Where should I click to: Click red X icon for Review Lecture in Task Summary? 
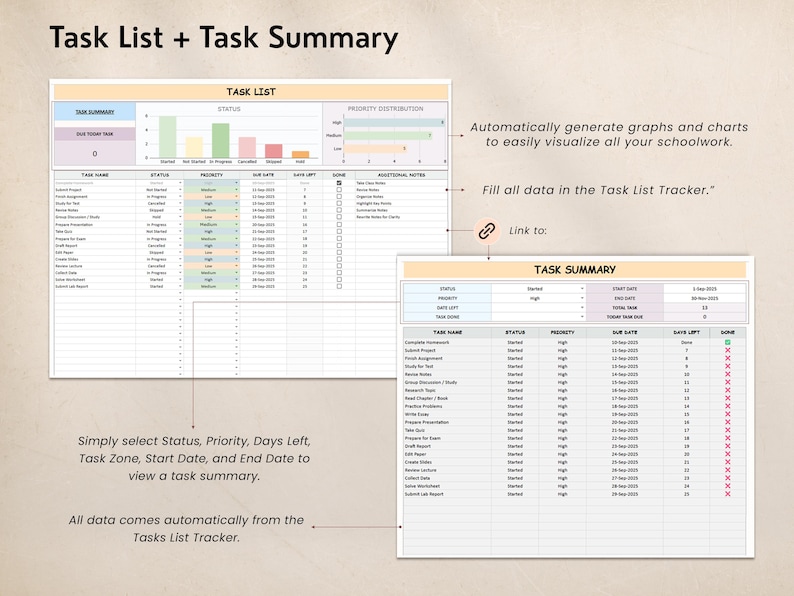click(x=728, y=470)
